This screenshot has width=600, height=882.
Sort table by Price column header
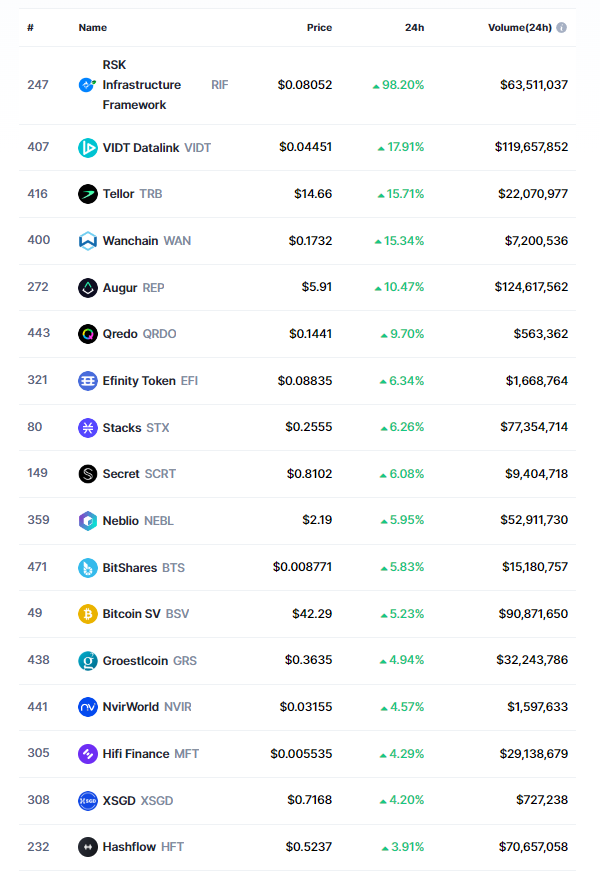(x=319, y=28)
